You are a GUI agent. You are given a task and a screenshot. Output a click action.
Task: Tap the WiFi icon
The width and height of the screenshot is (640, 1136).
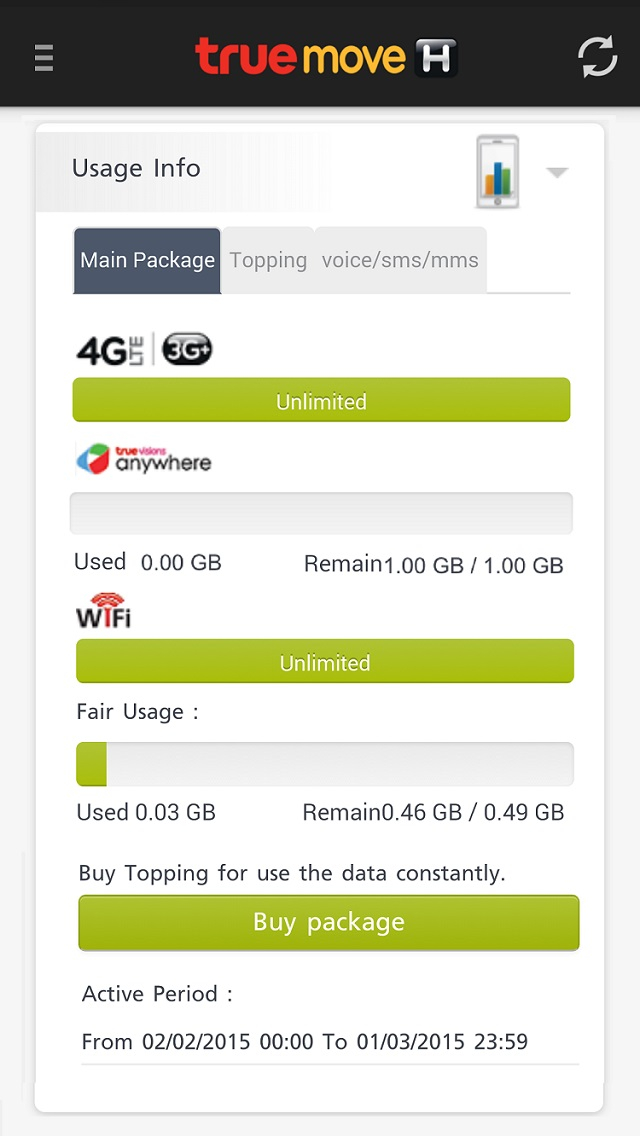pyautogui.click(x=103, y=611)
